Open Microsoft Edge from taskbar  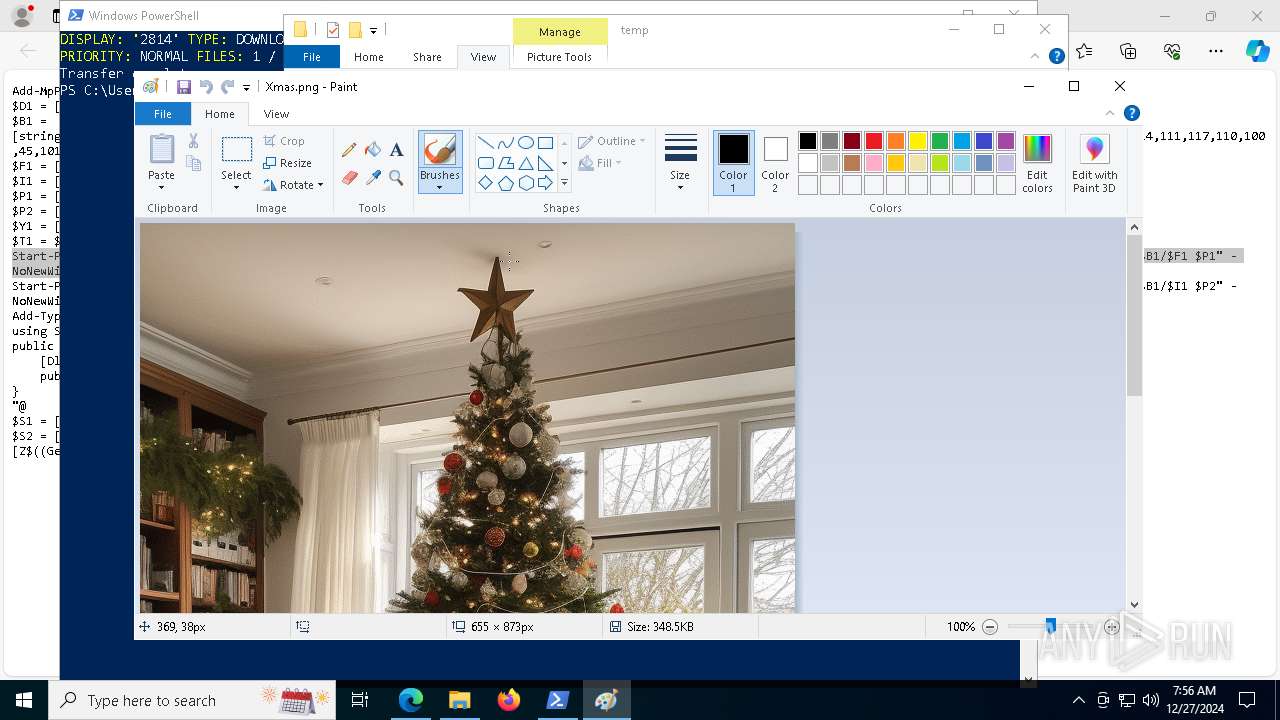pyautogui.click(x=411, y=700)
